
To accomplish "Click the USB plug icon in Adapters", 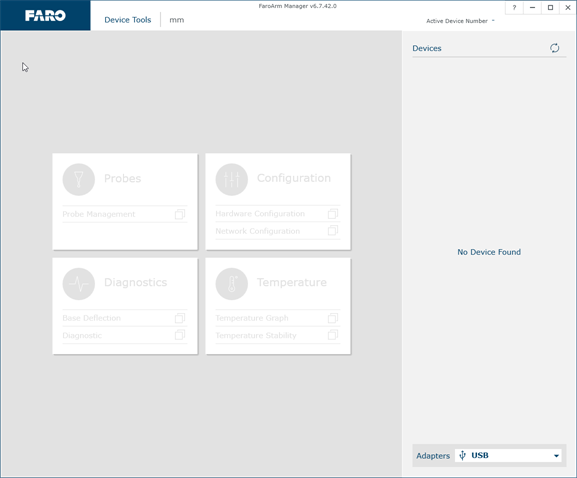I will (x=463, y=456).
